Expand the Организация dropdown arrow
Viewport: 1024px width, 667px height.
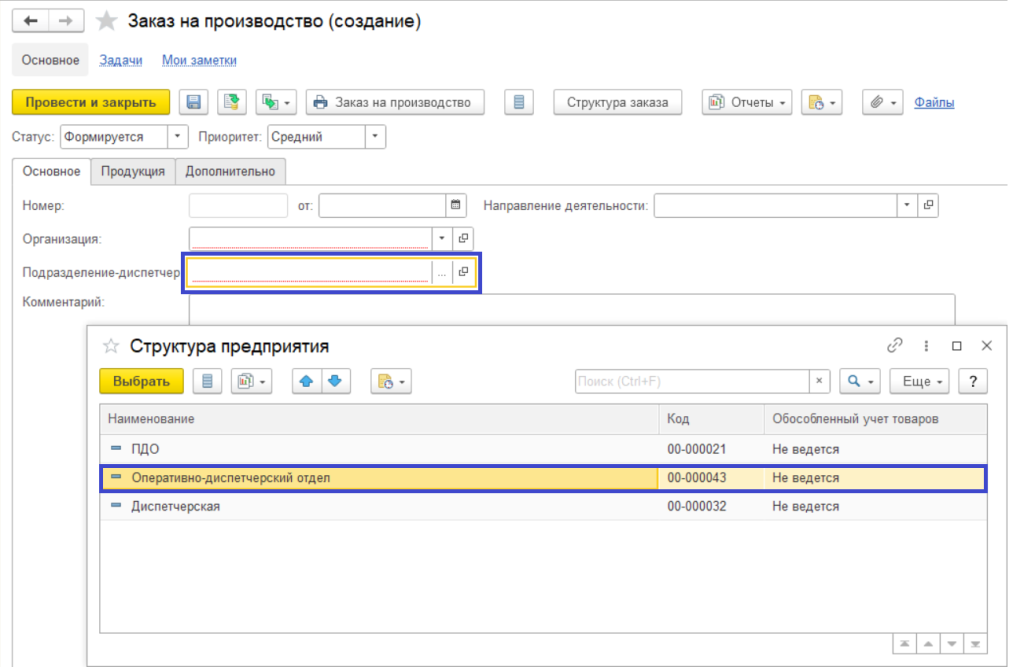(x=442, y=238)
